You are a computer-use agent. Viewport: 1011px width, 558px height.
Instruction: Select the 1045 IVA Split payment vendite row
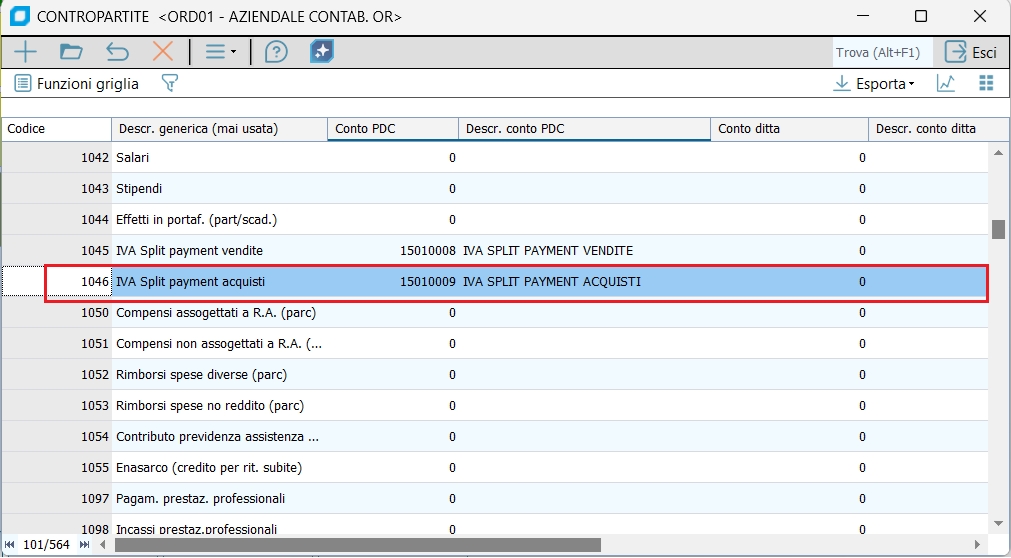click(495, 250)
